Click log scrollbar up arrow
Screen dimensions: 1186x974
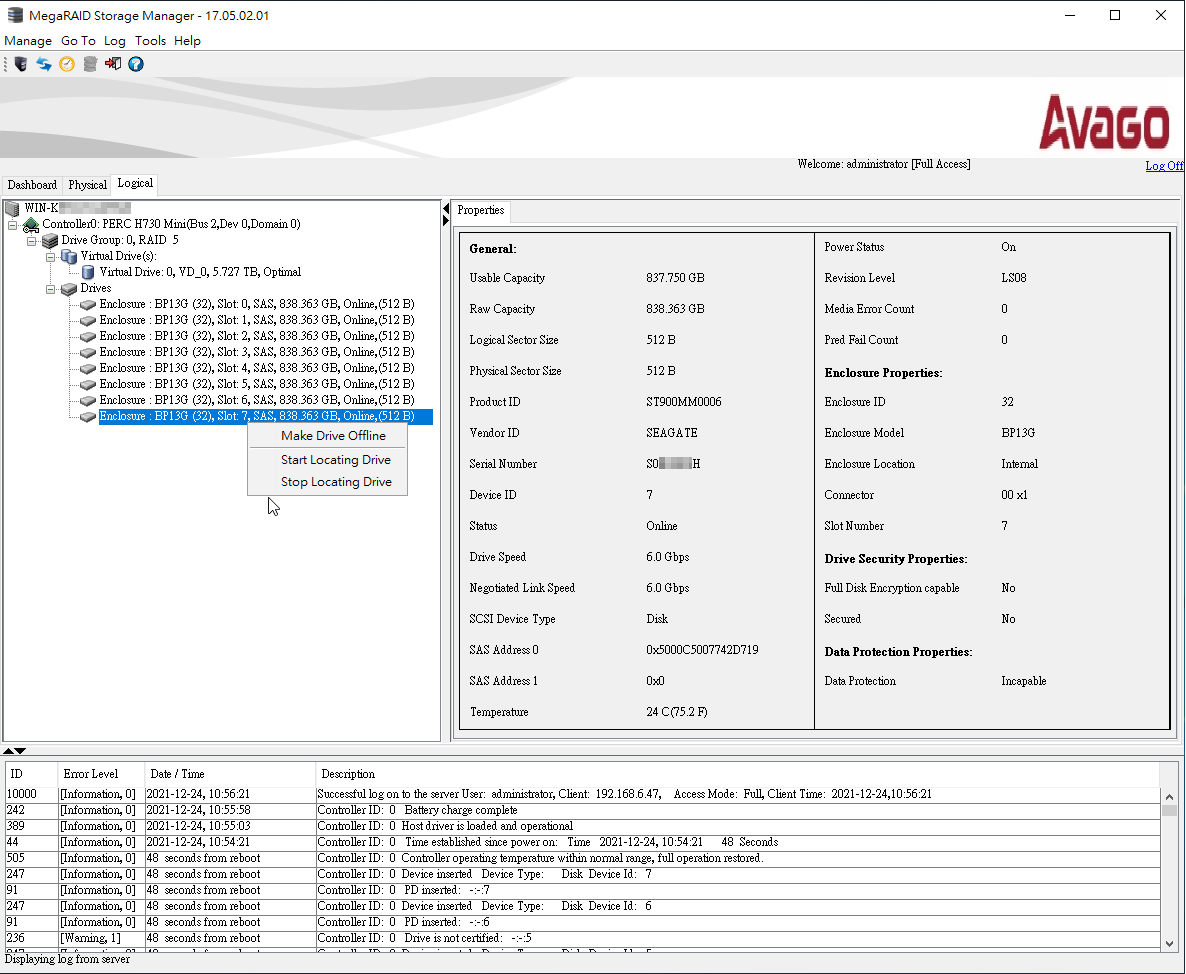(1169, 797)
